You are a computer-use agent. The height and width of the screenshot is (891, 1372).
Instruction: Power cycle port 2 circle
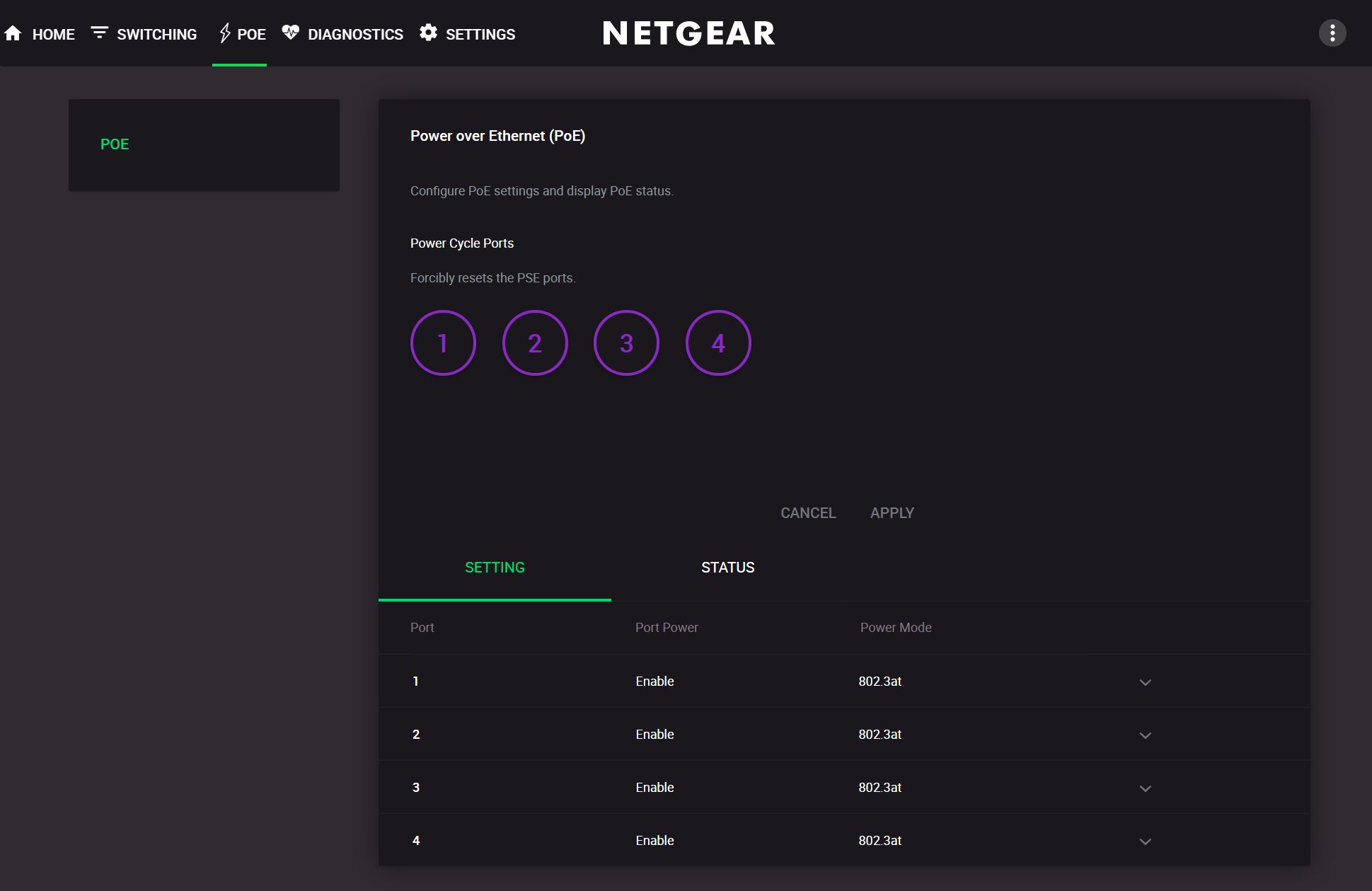point(535,343)
